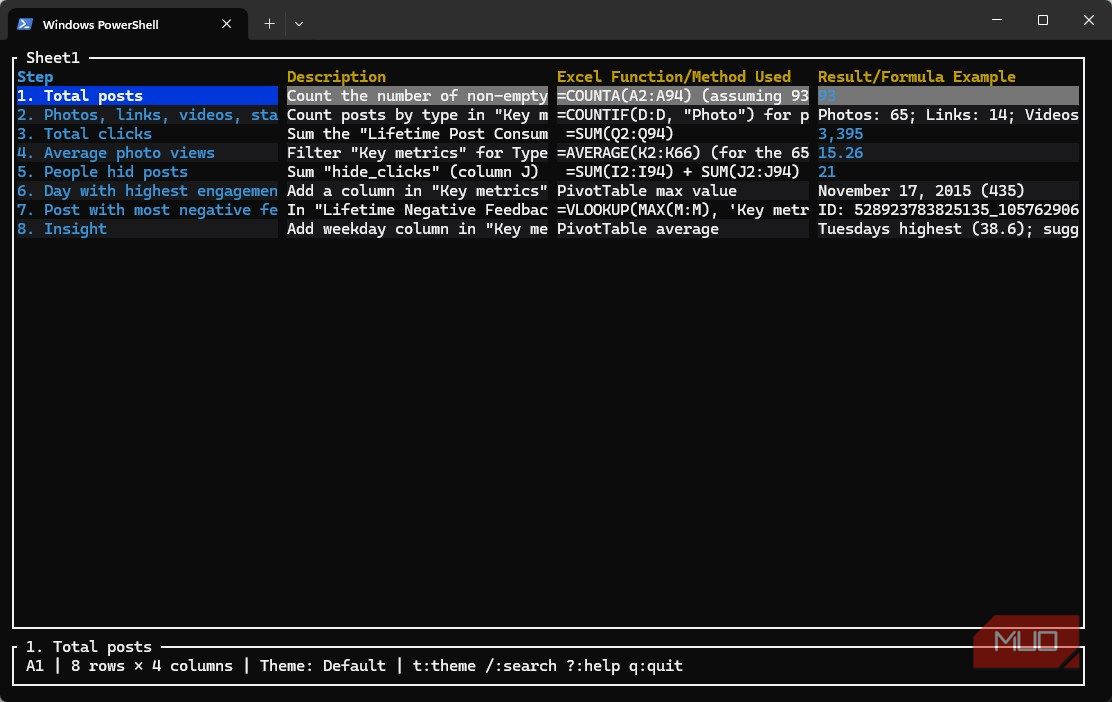Select the '1. Total posts' row cell

tap(147, 96)
